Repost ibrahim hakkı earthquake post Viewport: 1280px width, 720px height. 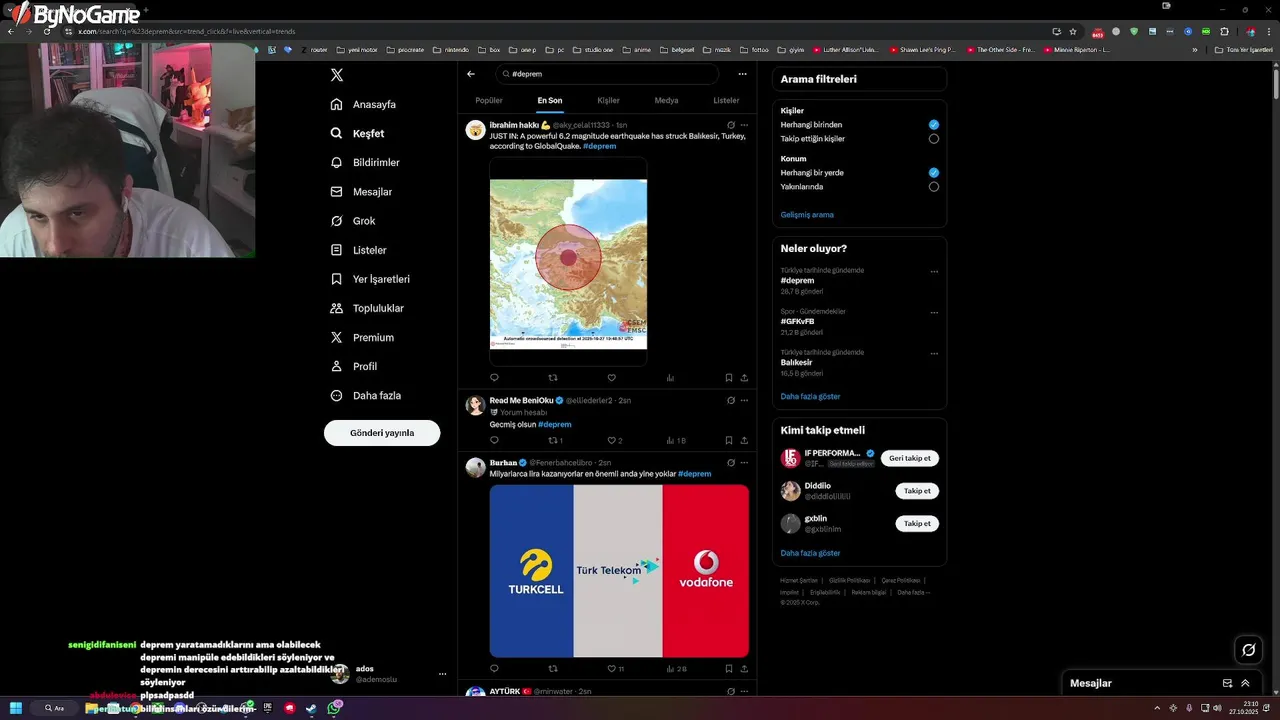(553, 378)
